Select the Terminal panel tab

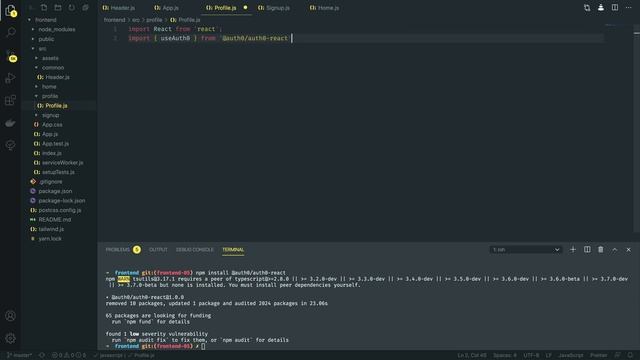point(233,249)
